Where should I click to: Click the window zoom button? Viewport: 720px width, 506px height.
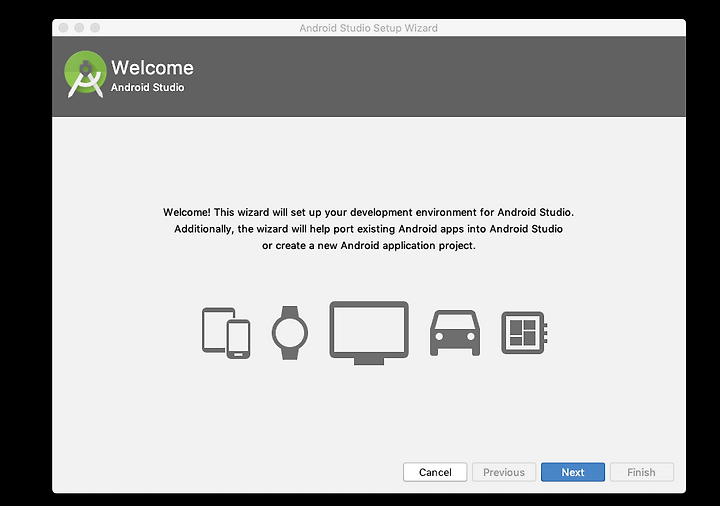[x=95, y=28]
